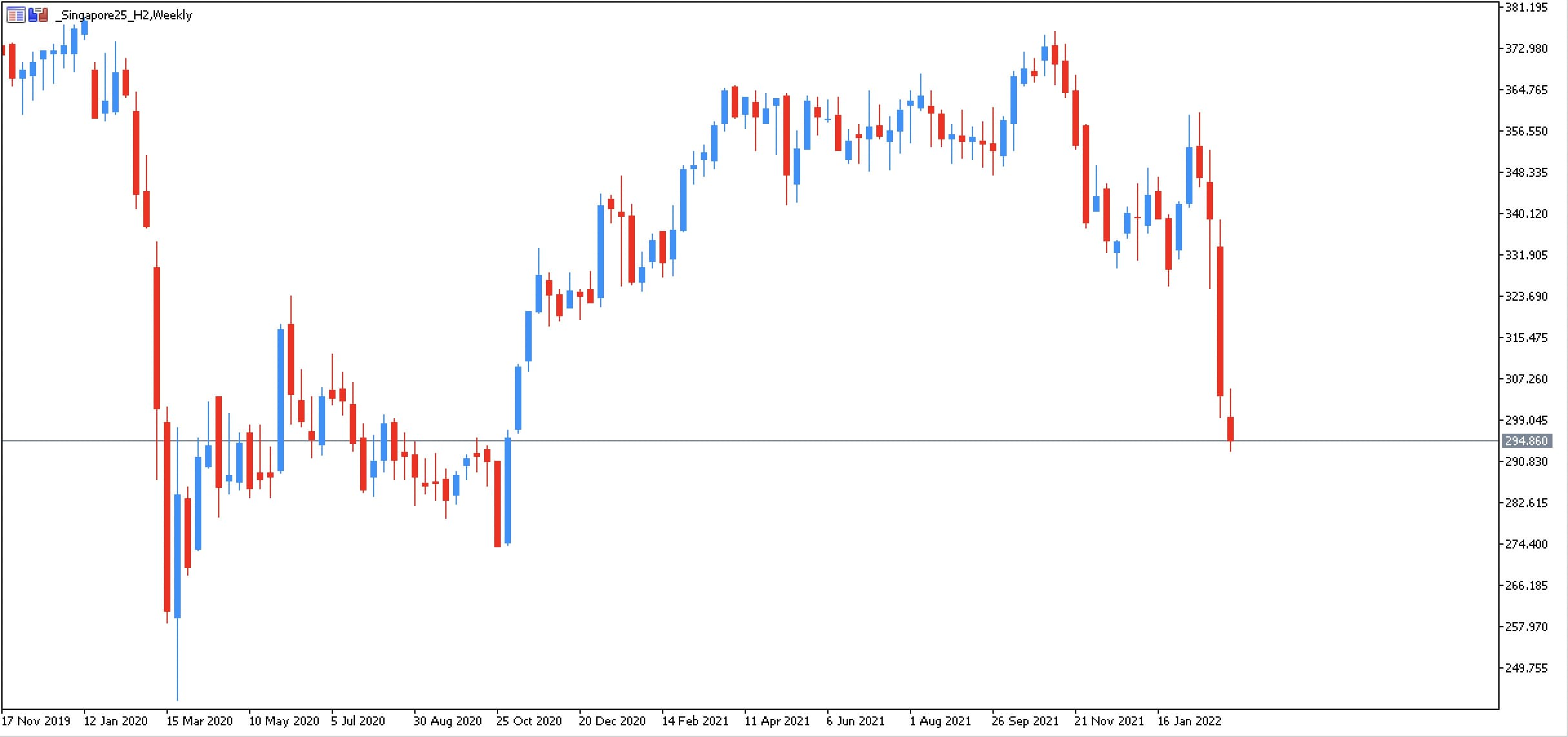Image resolution: width=1568 pixels, height=737 pixels.
Task: Select the horizontal current price line
Action: 749,441
